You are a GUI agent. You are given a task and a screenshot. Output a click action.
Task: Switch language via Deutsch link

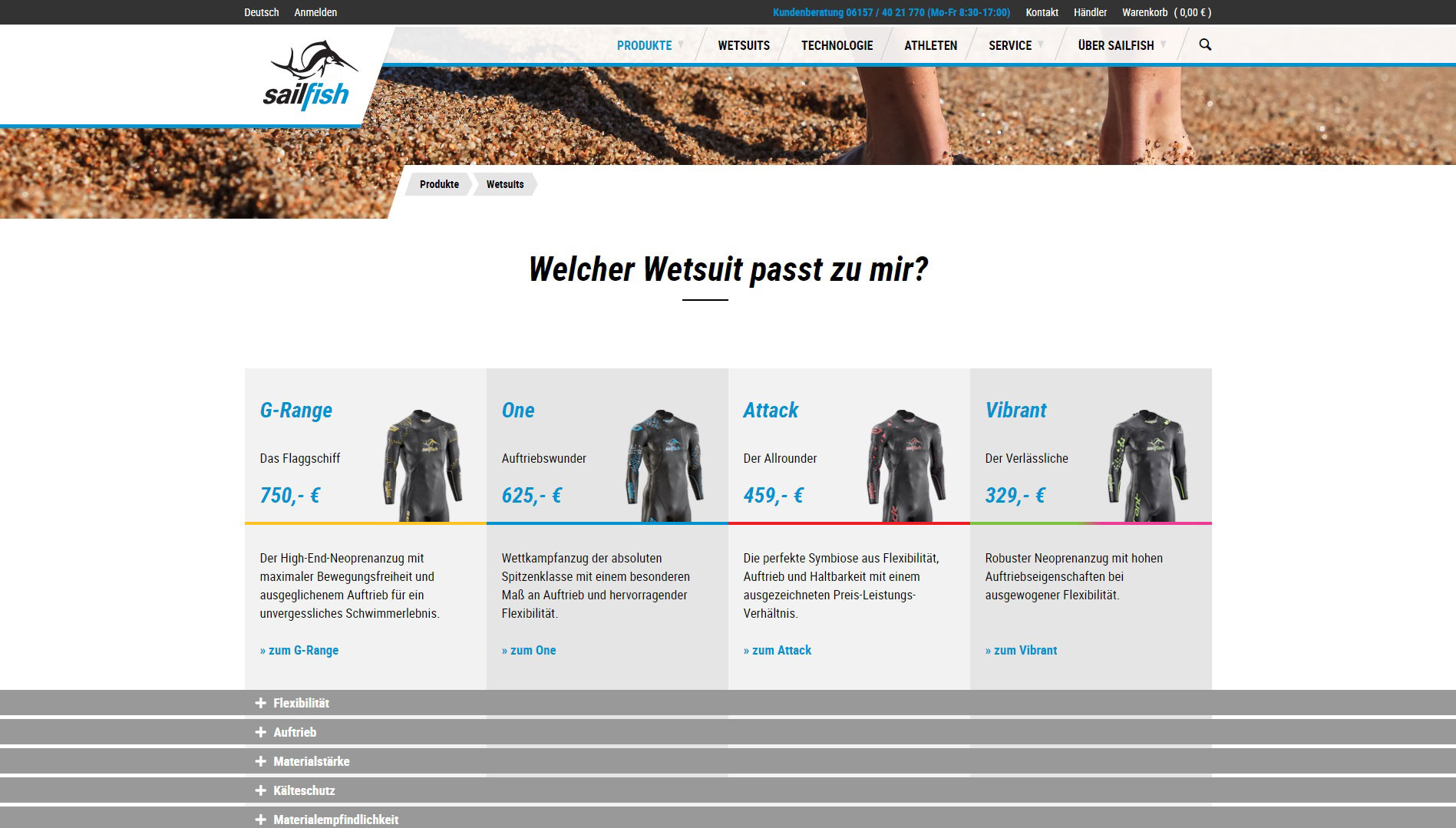pos(262,12)
